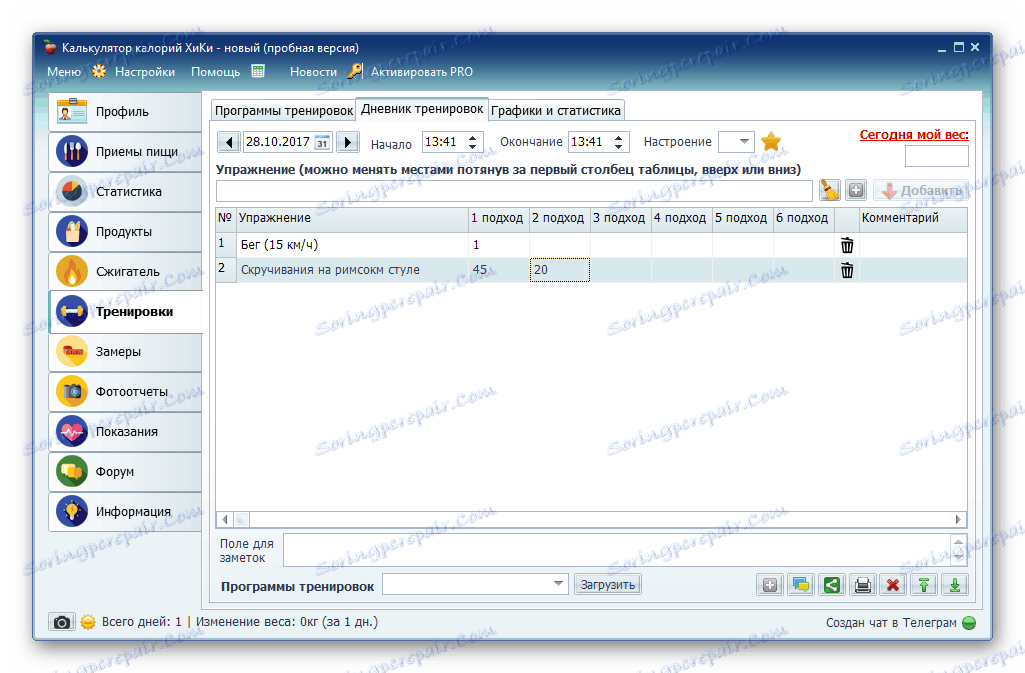The image size is (1025, 673).
Task: Clear exercise field with broom icon
Action: click(830, 190)
